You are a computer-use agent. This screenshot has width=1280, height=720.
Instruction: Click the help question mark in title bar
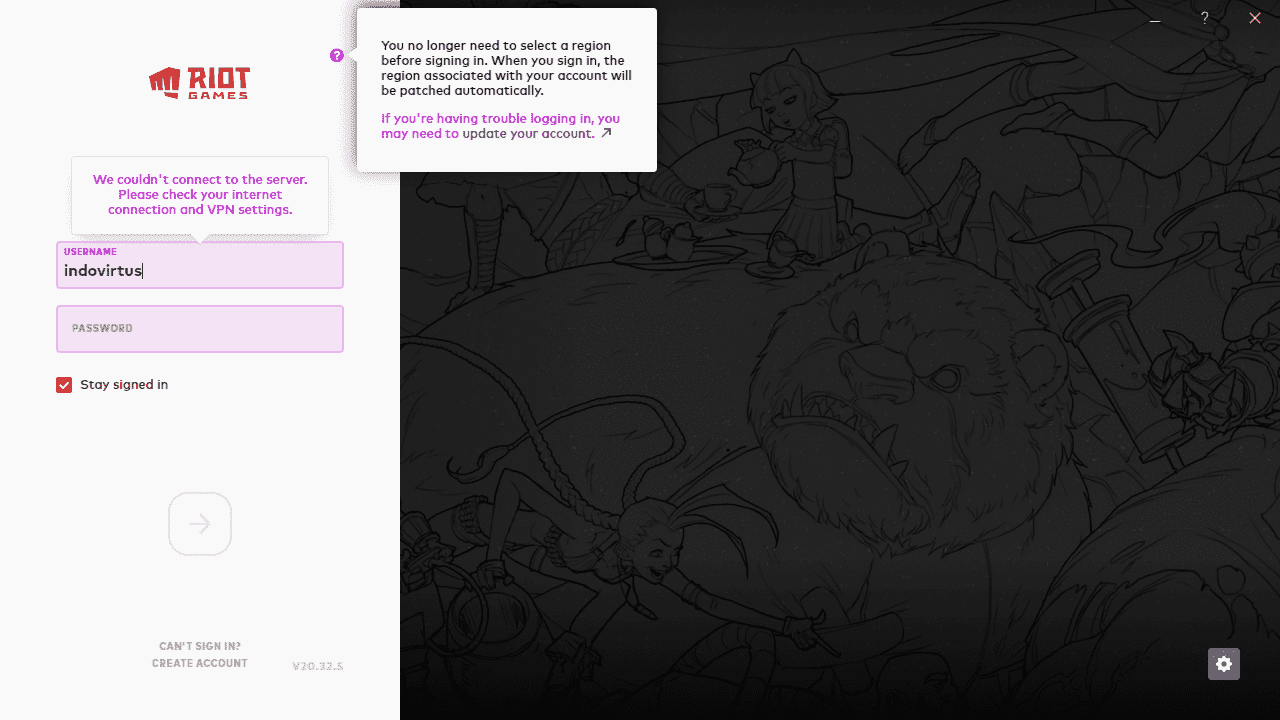1205,18
